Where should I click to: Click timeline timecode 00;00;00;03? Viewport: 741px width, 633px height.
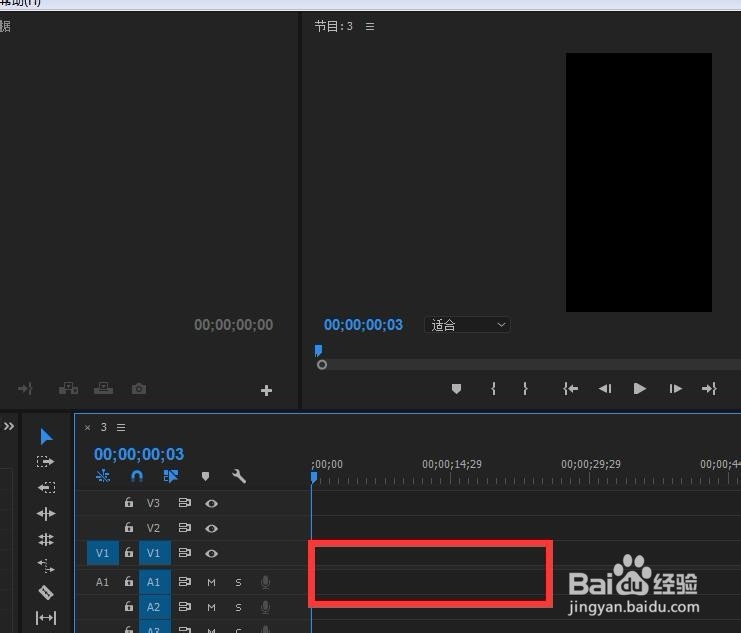pyautogui.click(x=139, y=454)
